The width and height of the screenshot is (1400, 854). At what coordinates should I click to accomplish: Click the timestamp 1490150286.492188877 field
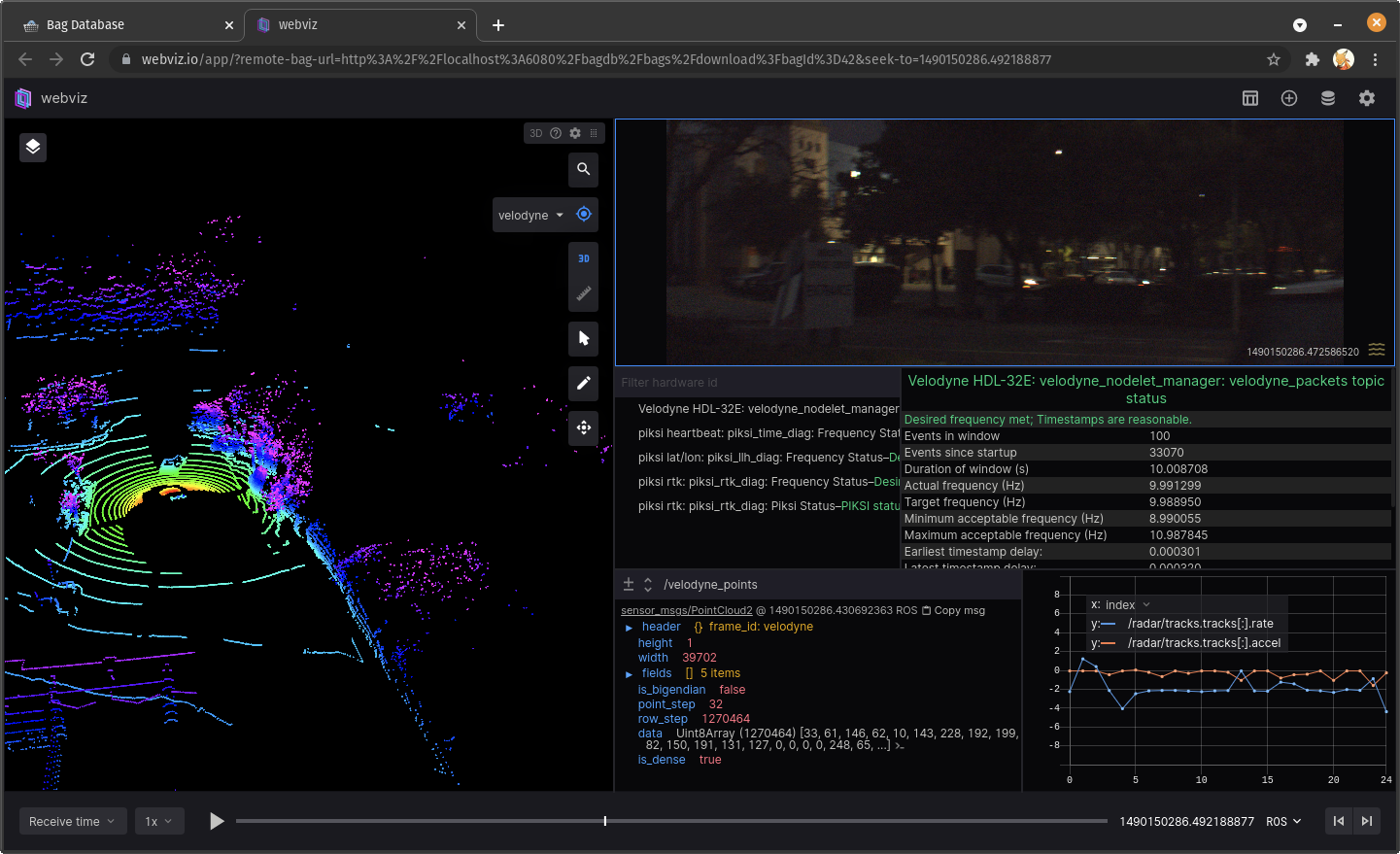click(1186, 822)
